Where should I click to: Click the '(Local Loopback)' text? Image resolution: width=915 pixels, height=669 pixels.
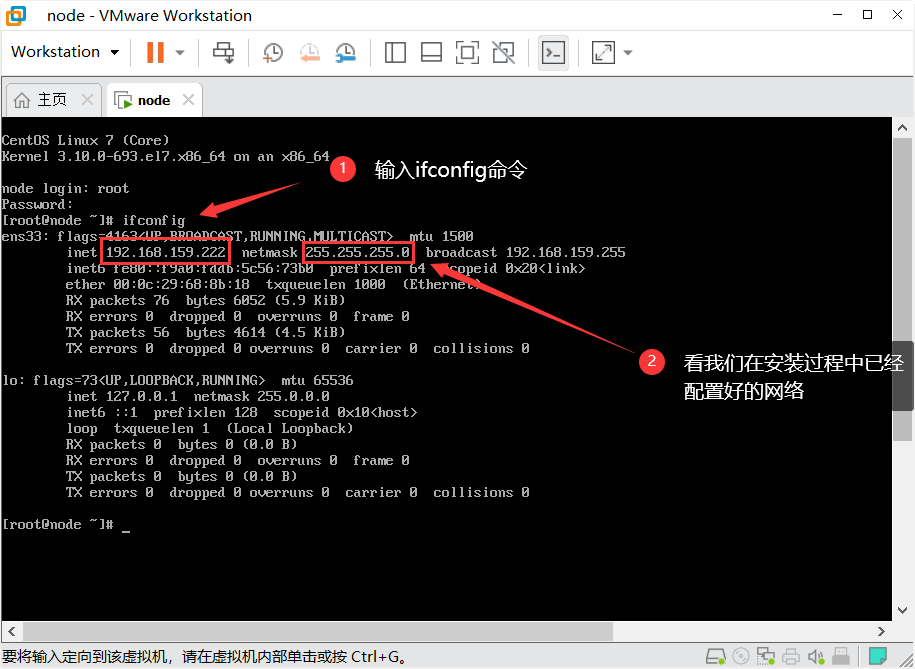[289, 428]
